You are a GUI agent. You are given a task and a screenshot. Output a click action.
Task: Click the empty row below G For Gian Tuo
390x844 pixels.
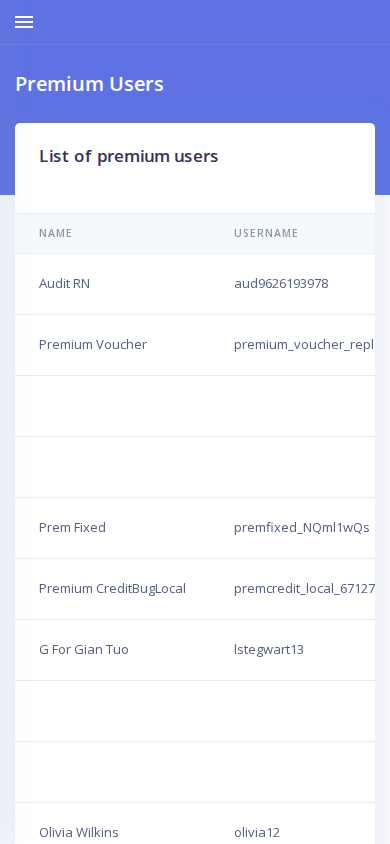pos(195,711)
